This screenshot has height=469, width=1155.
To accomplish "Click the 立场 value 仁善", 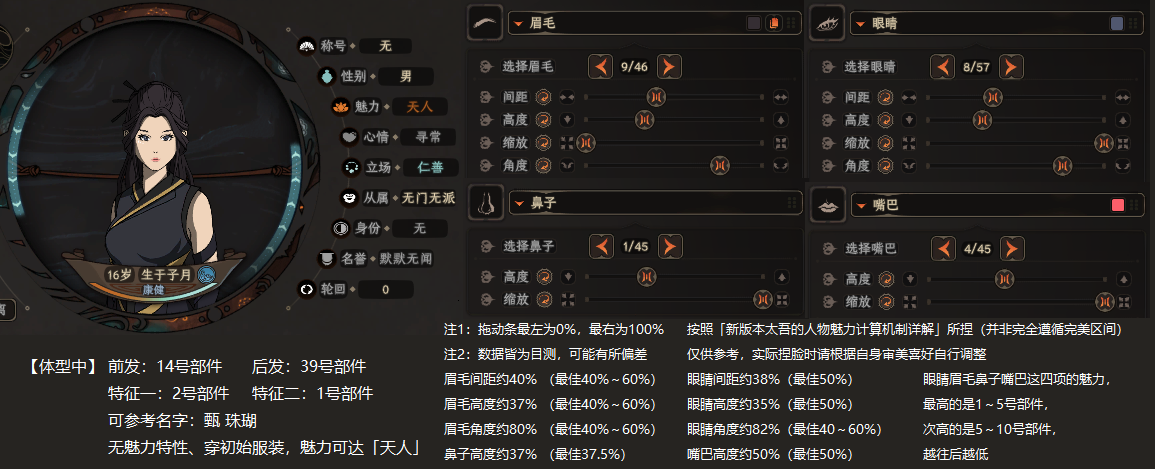I will coord(430,167).
